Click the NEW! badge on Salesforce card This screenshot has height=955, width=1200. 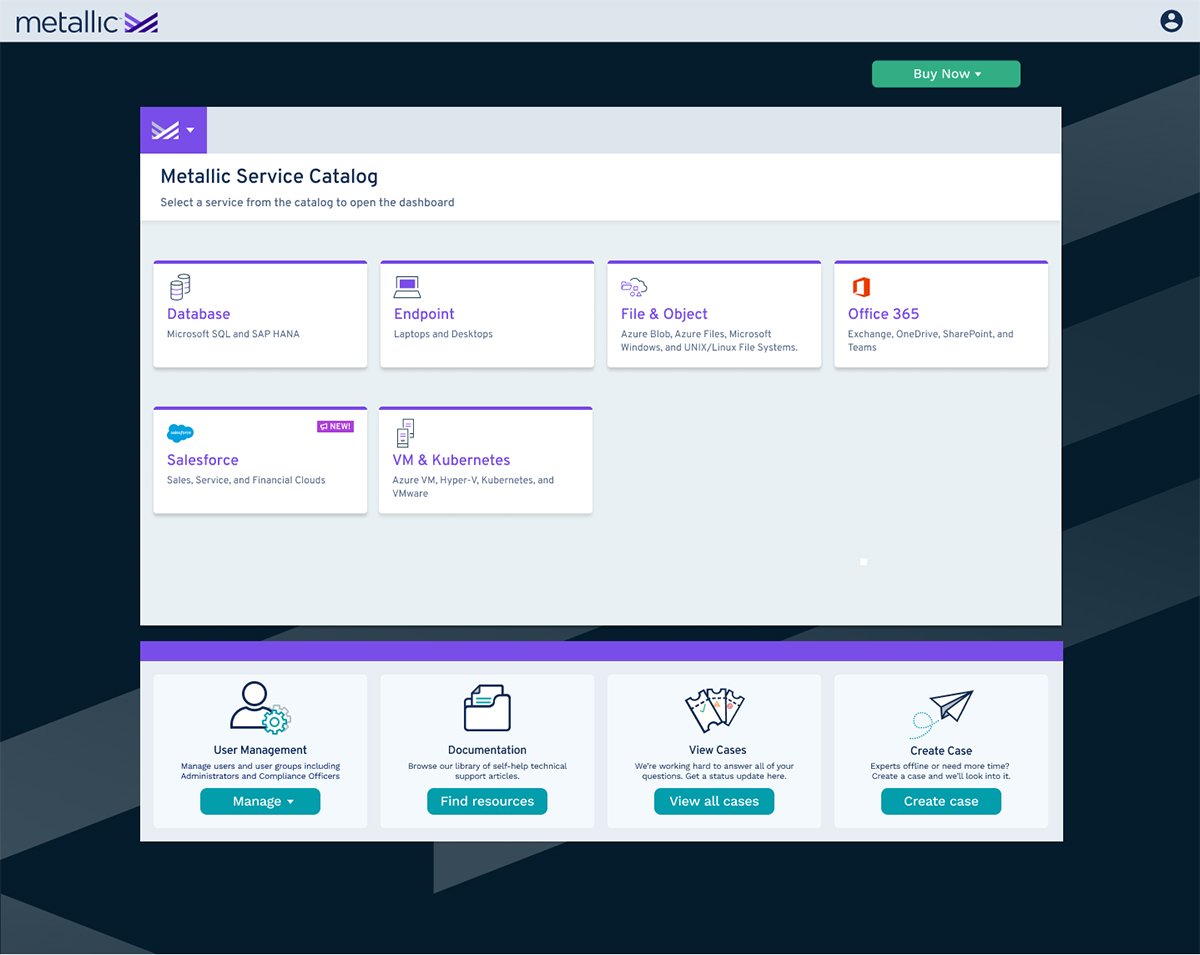336,425
